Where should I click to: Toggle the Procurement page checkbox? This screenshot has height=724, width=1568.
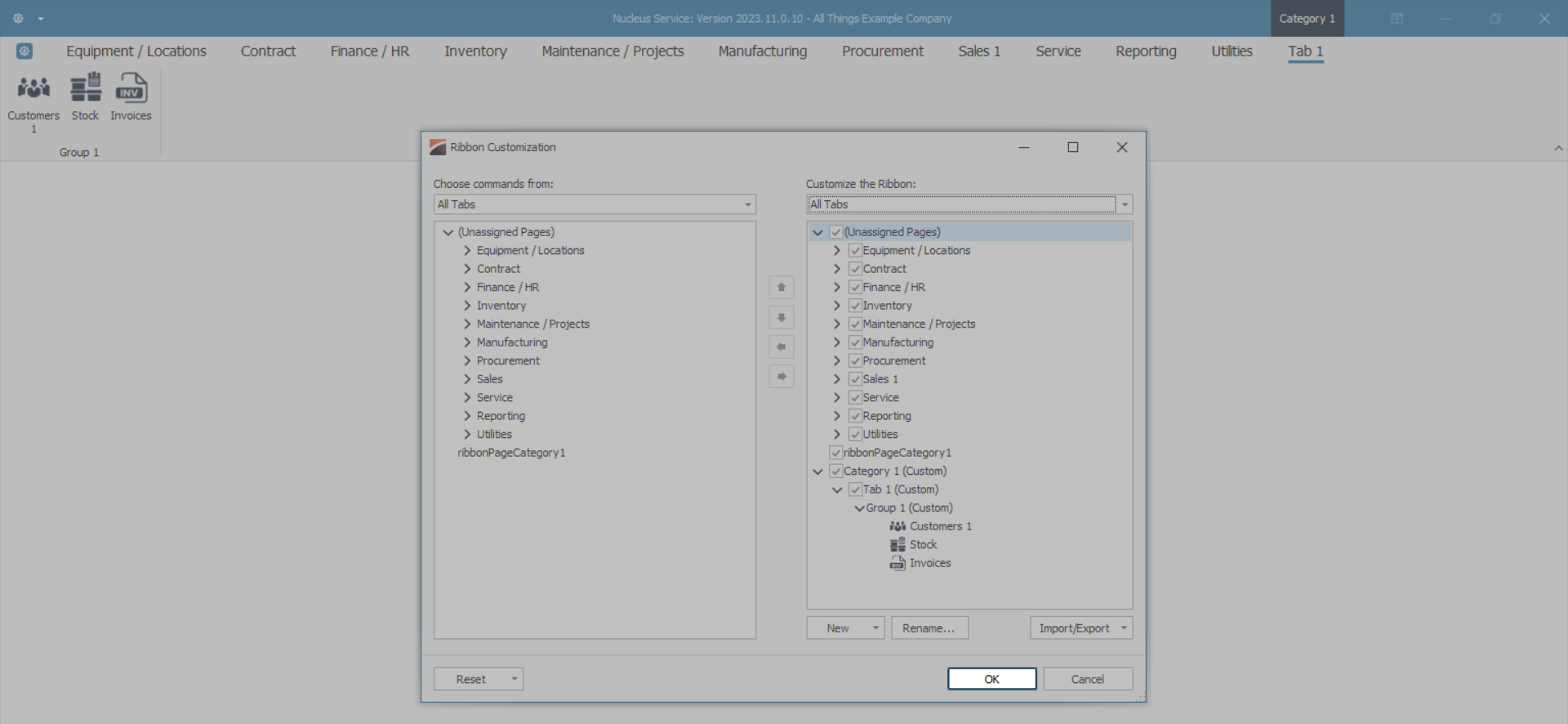(x=855, y=361)
